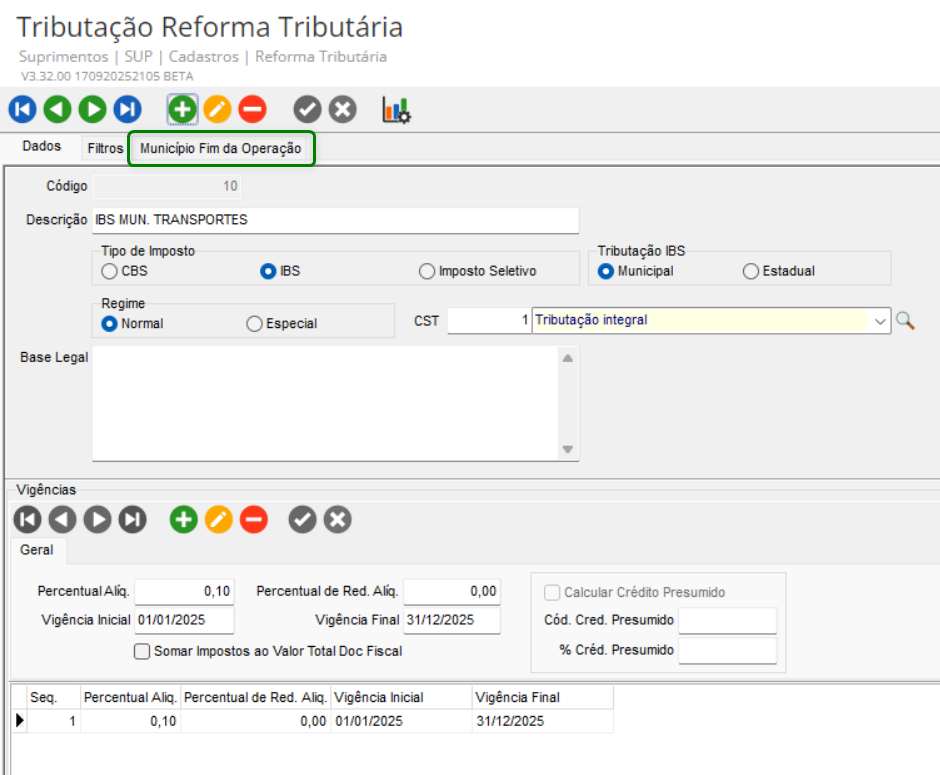Image resolution: width=940 pixels, height=775 pixels.
Task: Go to previous record in Vigências toolbar
Action: (62, 520)
